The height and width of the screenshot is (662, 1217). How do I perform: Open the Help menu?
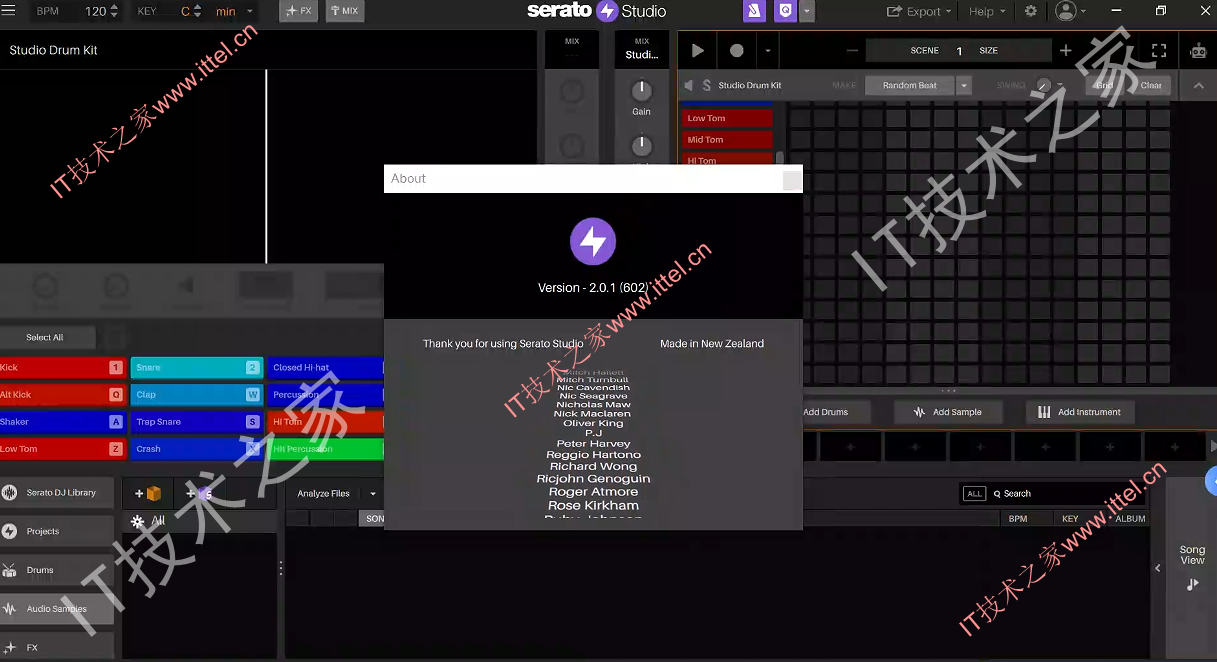click(987, 11)
